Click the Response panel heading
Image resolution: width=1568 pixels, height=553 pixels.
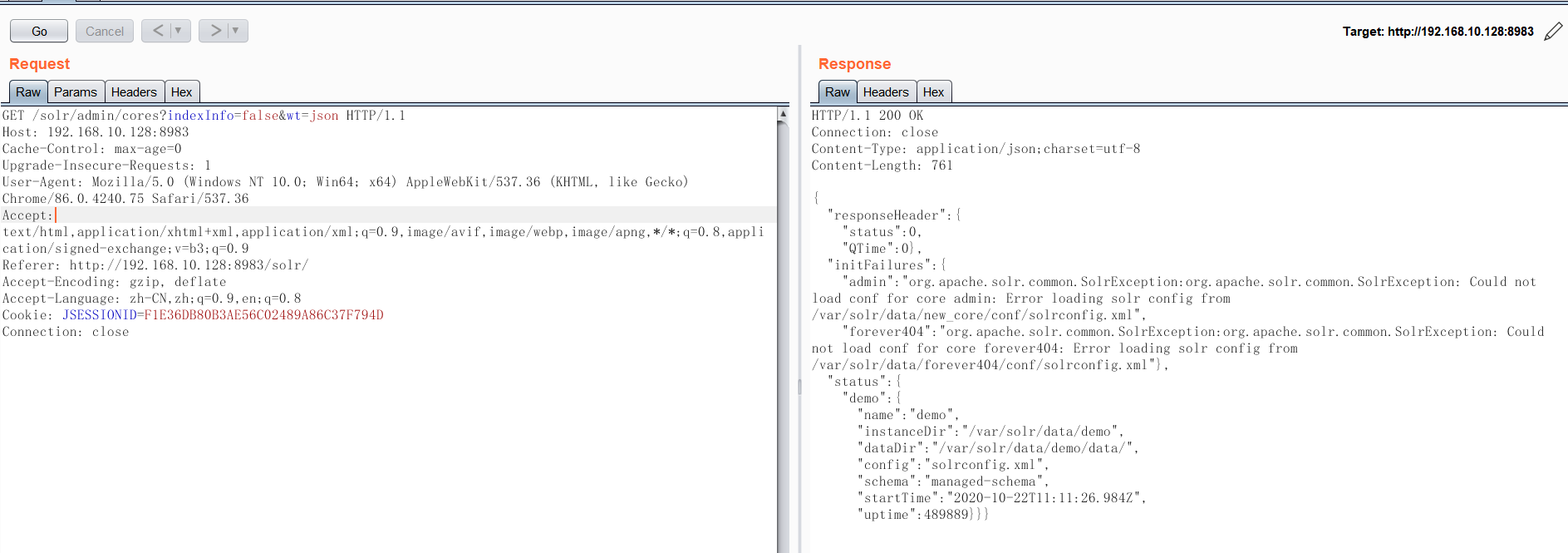[854, 64]
